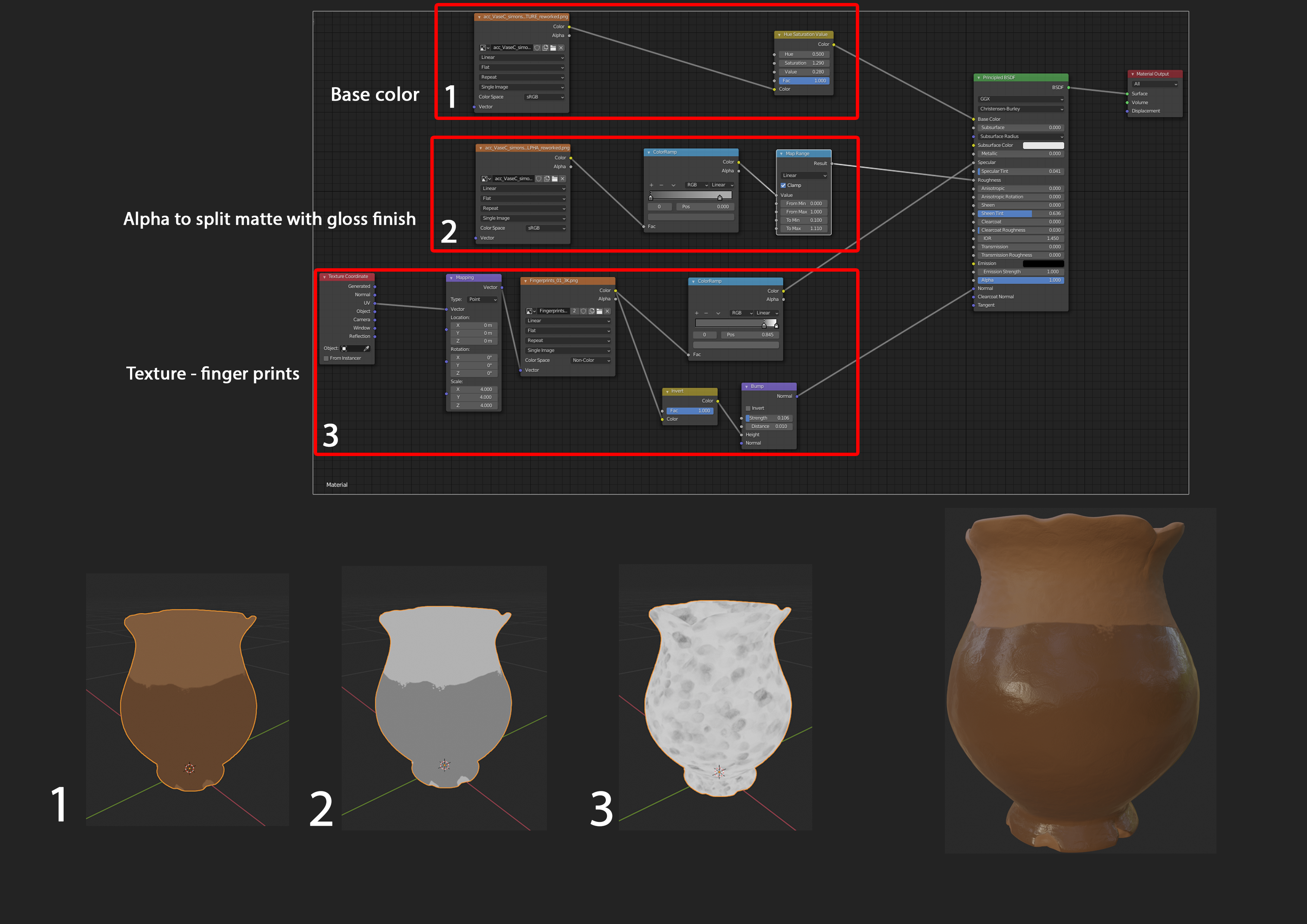Check Invert option in Bump node
This screenshot has height=924, width=1307.
pyautogui.click(x=748, y=408)
